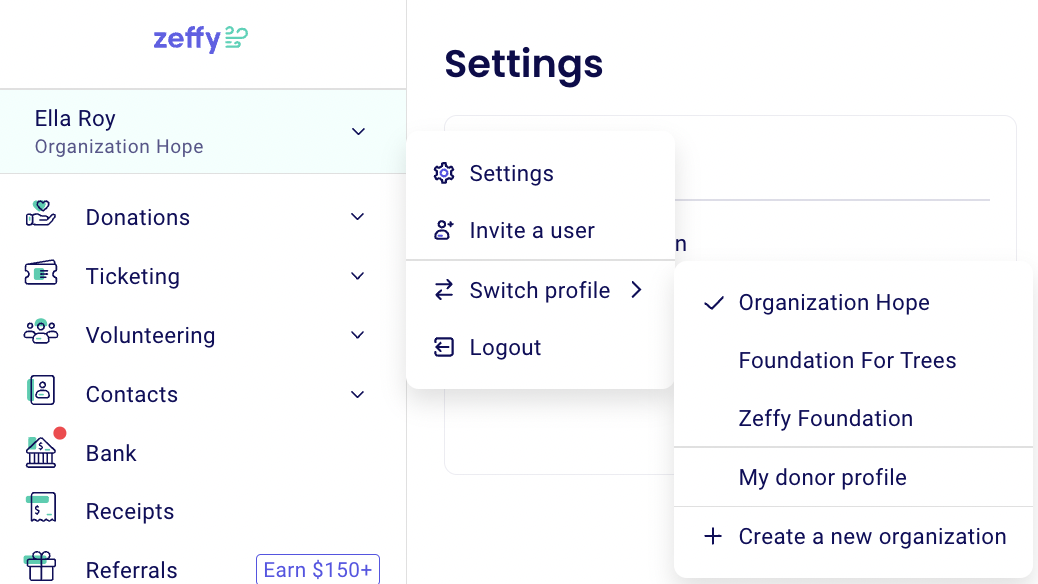Click the Receipts receipt icon
1038x584 pixels.
pos(40,511)
